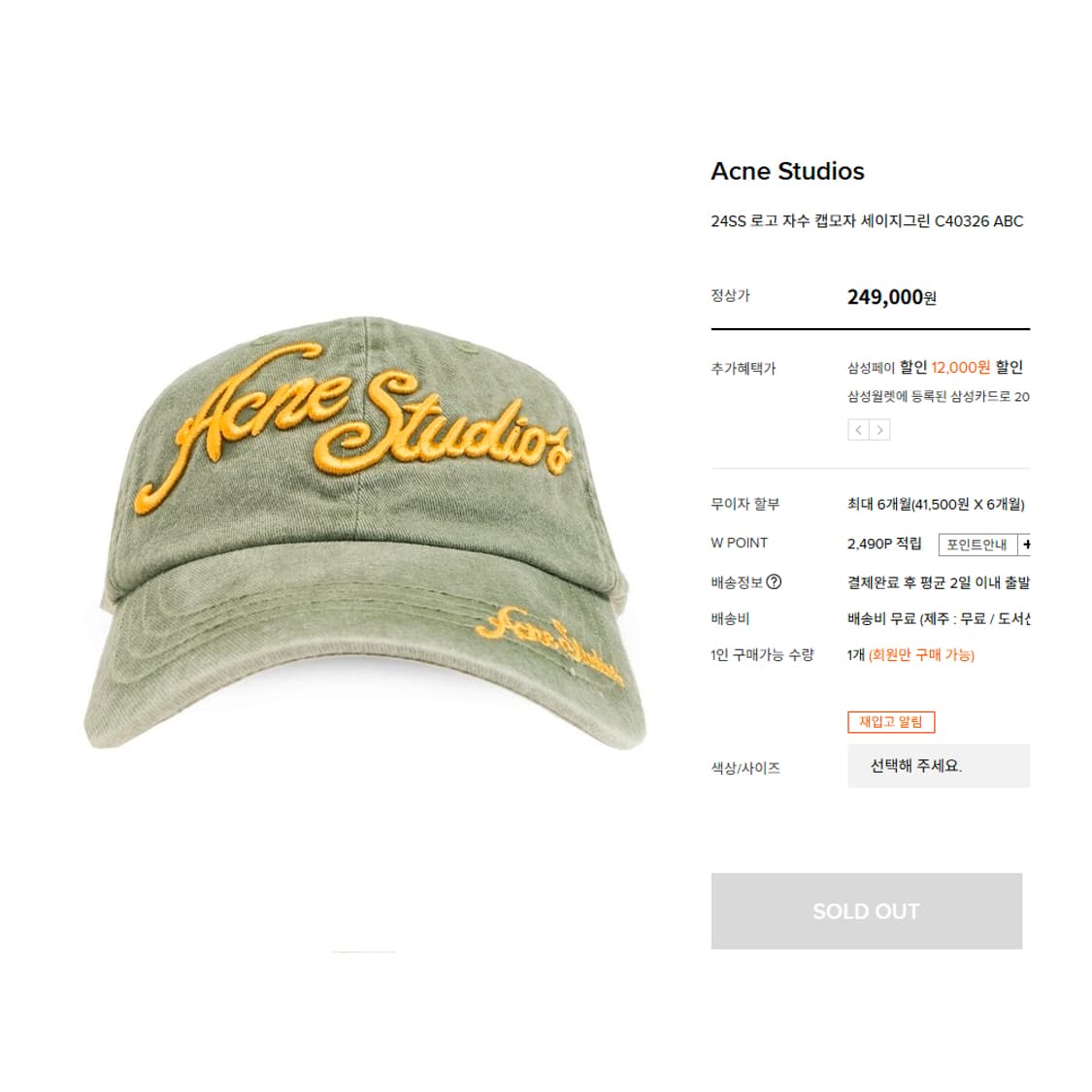Screen dimensions: 1092x1092
Task: Click the 삼성월렛 삼성카드 benefit description line
Action: point(938,397)
